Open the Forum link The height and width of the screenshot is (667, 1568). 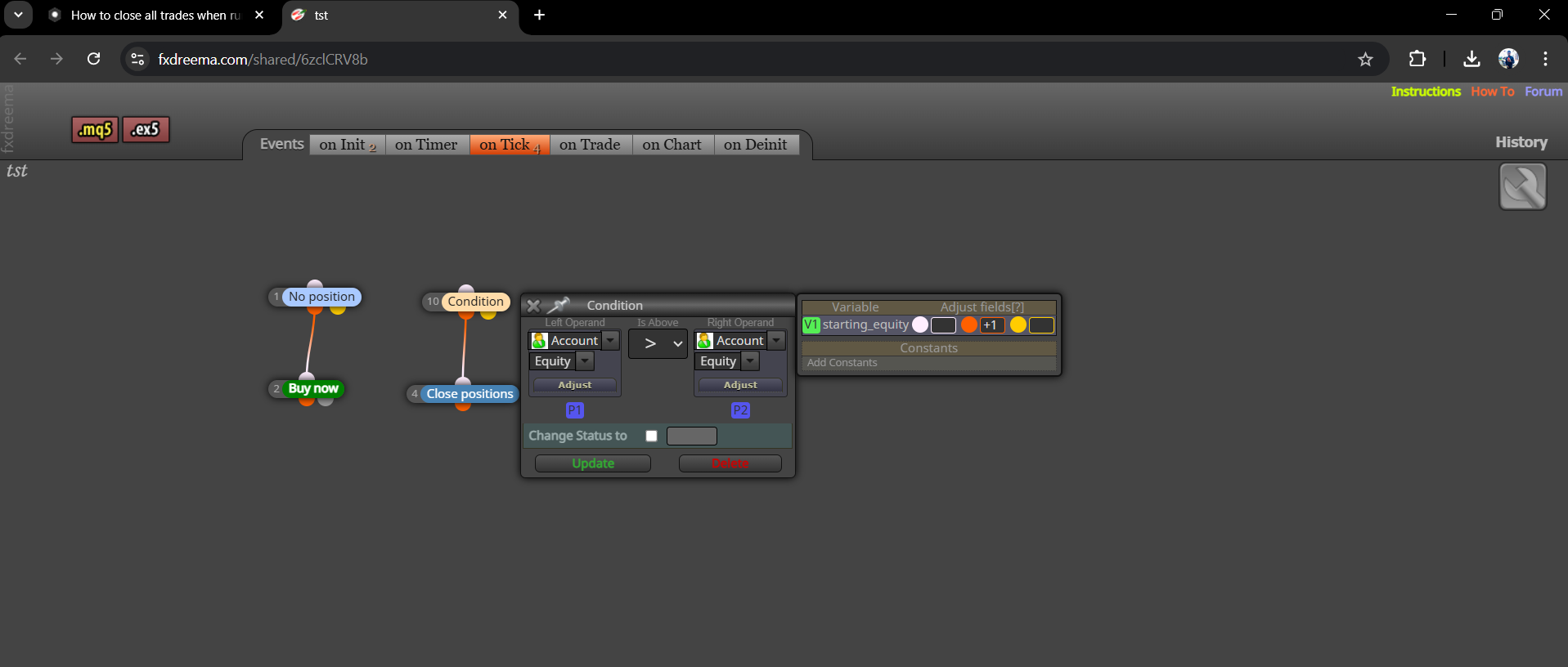(1543, 92)
